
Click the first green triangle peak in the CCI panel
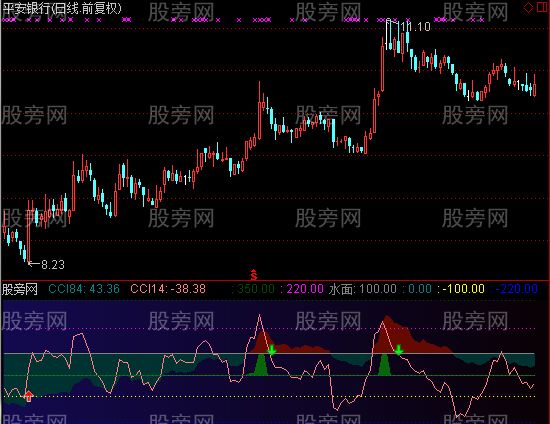click(x=261, y=365)
